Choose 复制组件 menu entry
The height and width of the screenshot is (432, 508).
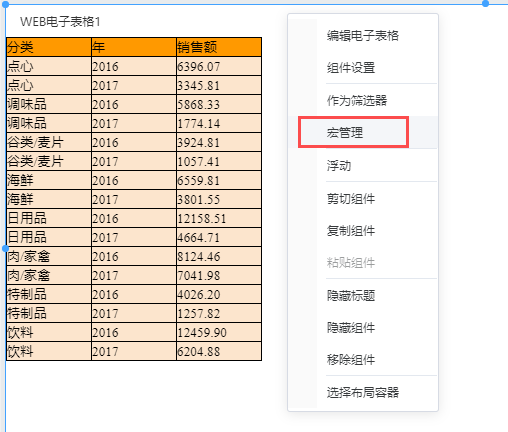[x=363, y=231]
